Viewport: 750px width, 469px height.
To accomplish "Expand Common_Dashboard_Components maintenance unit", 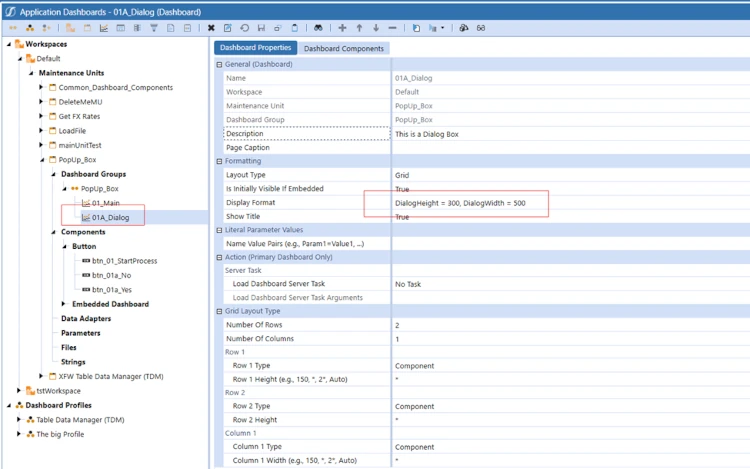I will [41, 87].
